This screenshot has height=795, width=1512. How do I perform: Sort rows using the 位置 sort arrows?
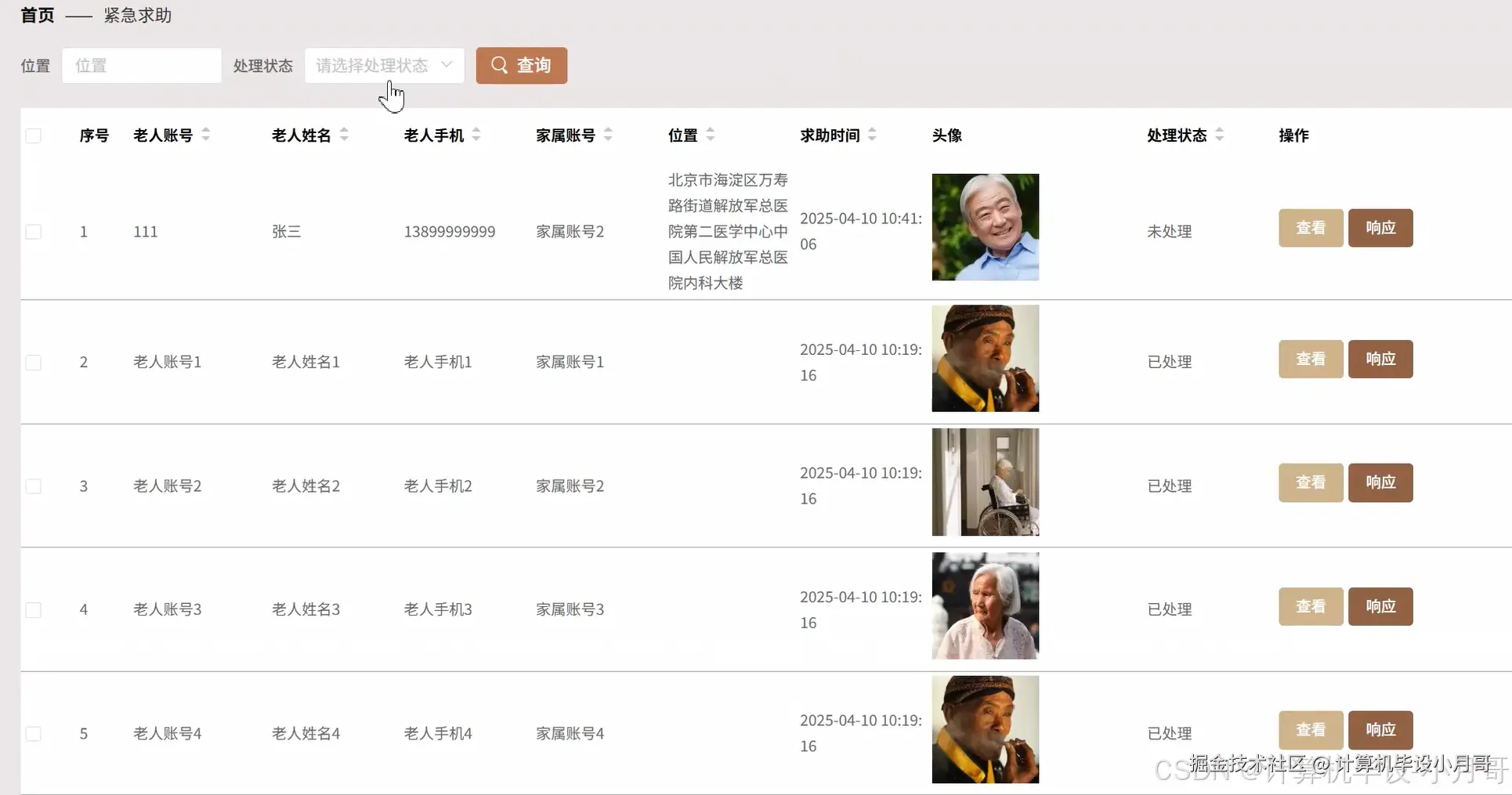(x=711, y=134)
